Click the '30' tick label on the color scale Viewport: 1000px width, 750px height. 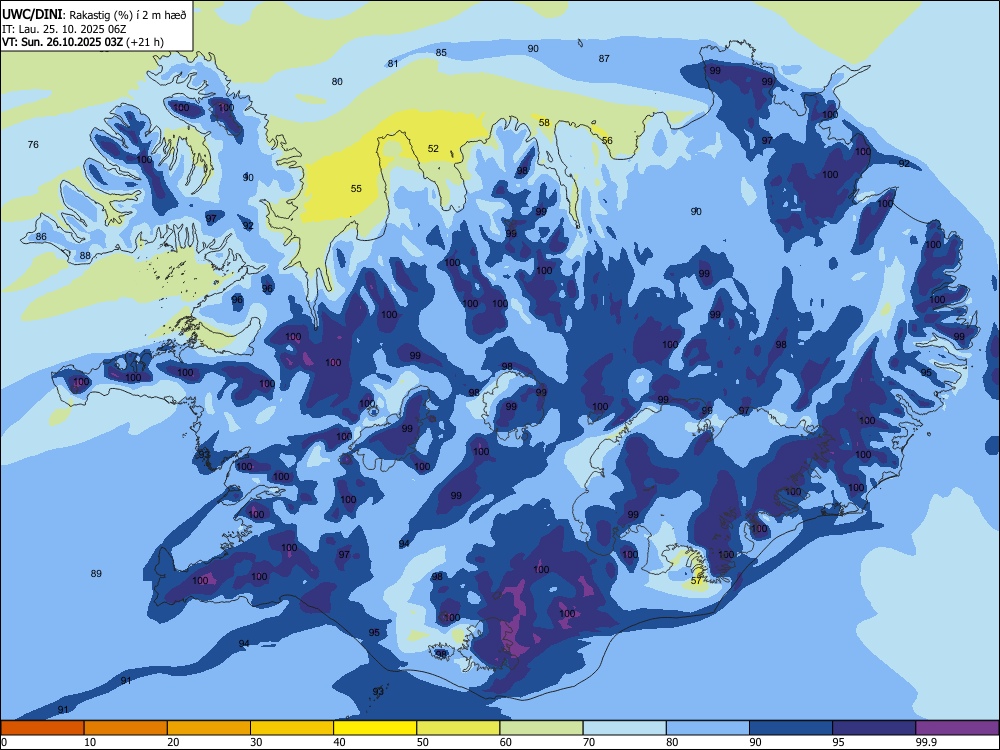(256, 742)
